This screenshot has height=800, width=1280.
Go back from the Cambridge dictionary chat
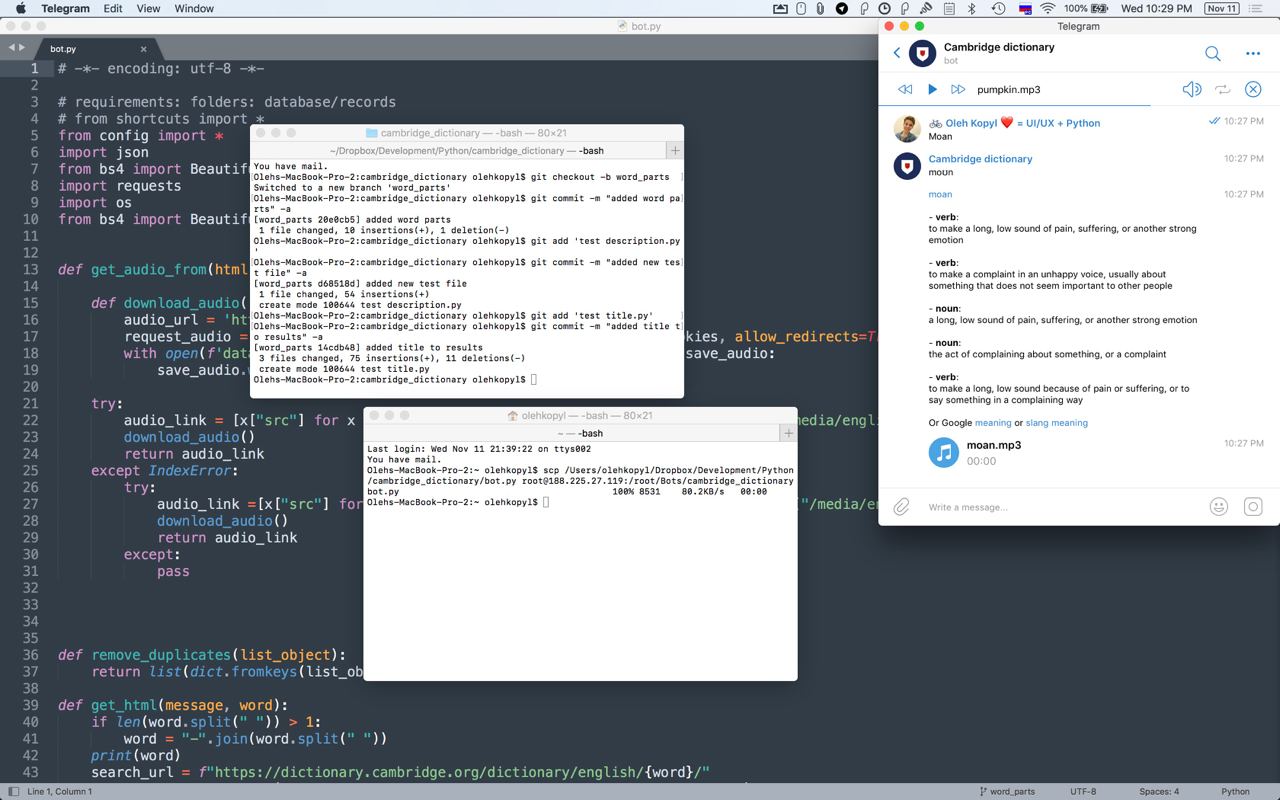click(x=897, y=53)
